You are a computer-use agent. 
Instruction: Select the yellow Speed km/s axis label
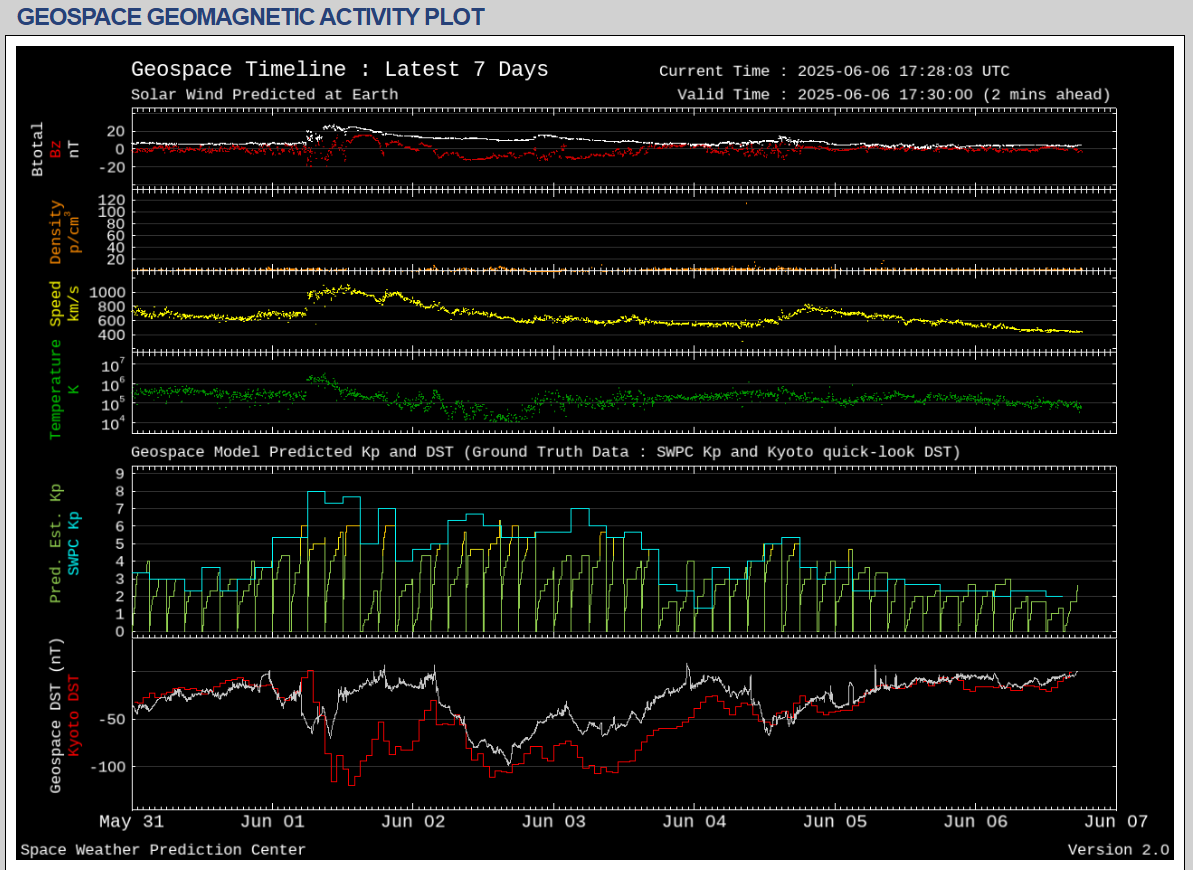coord(56,303)
